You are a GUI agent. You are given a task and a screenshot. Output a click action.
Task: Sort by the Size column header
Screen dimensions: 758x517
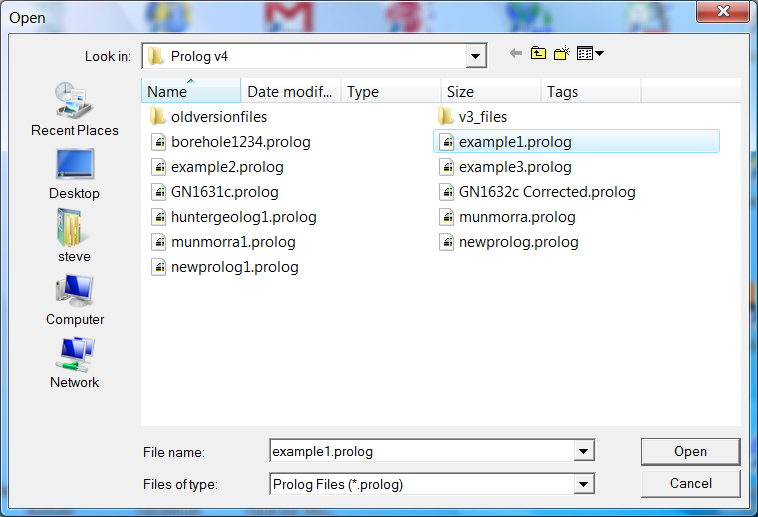pos(490,92)
